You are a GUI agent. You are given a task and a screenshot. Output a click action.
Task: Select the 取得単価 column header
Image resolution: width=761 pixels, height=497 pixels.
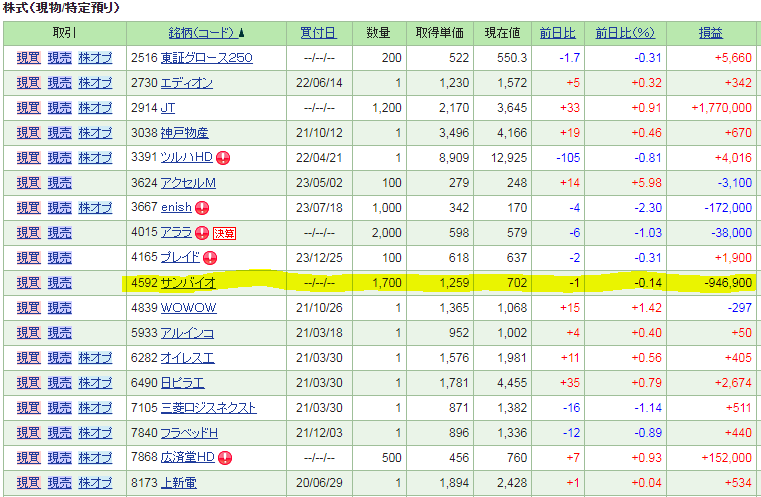point(440,33)
